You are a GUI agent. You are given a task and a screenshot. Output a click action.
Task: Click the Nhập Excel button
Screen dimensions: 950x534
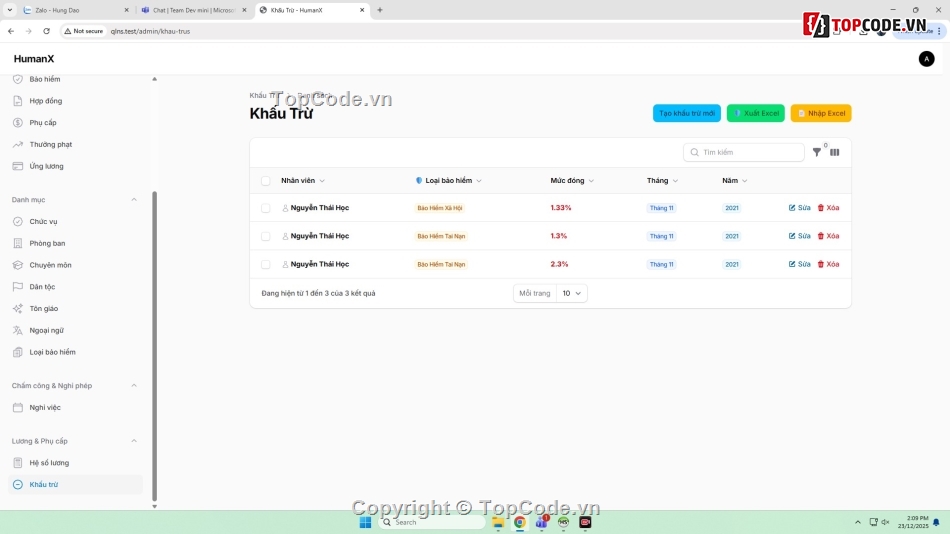click(x=821, y=113)
